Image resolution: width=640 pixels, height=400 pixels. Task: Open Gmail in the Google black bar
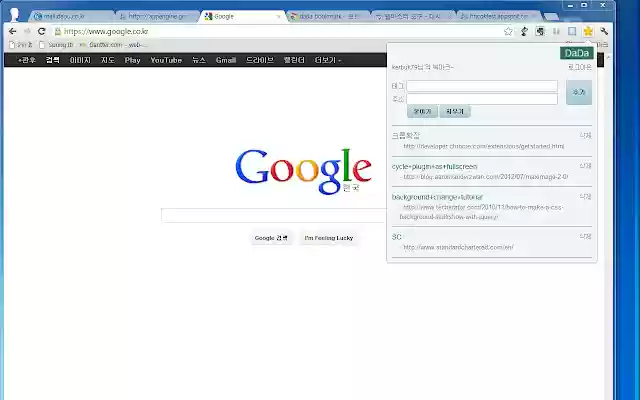pos(226,60)
